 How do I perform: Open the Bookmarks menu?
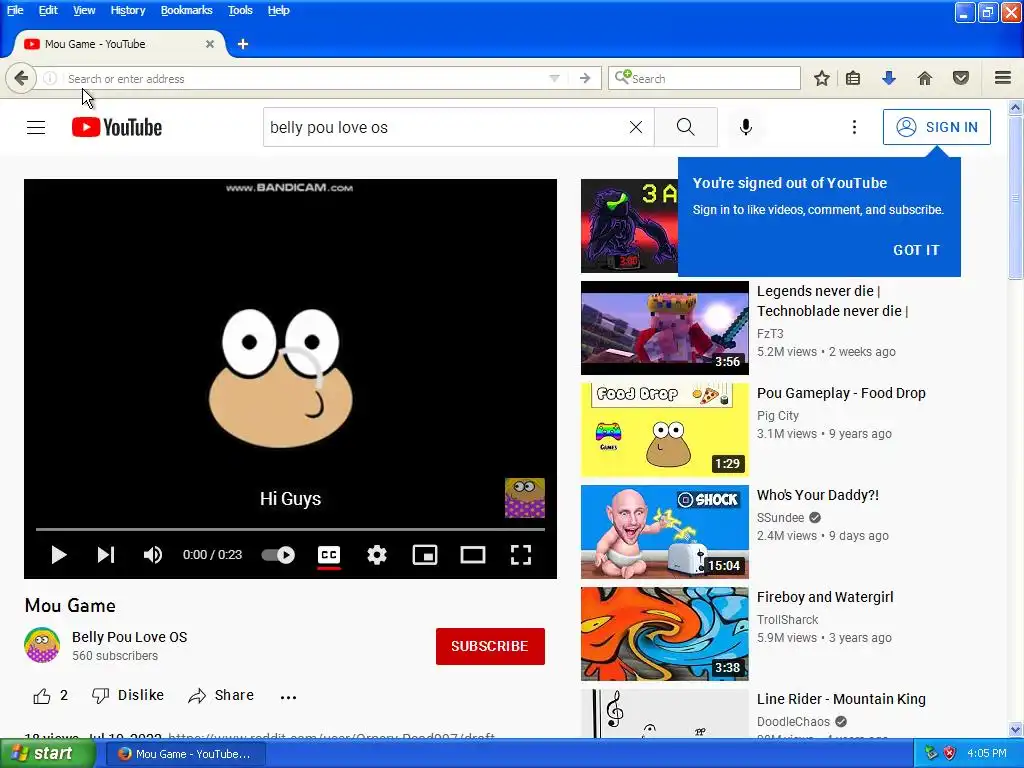point(186,10)
